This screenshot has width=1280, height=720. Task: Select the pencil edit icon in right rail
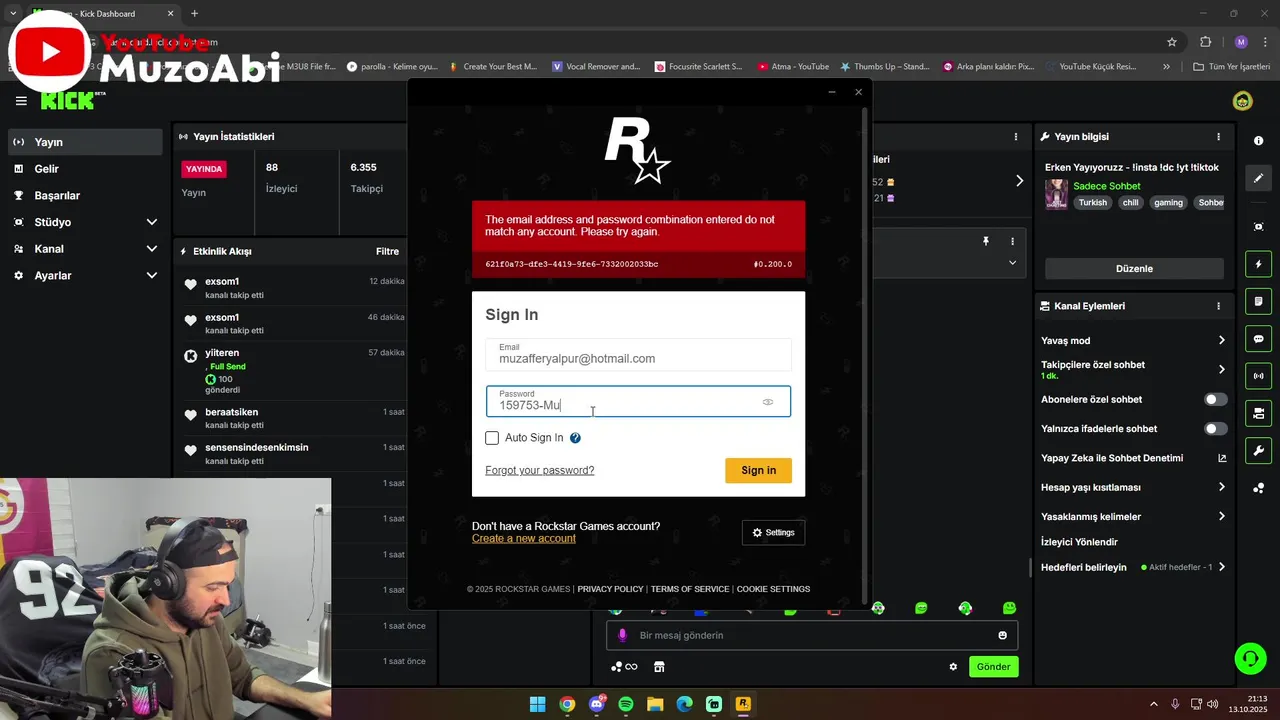1258,178
